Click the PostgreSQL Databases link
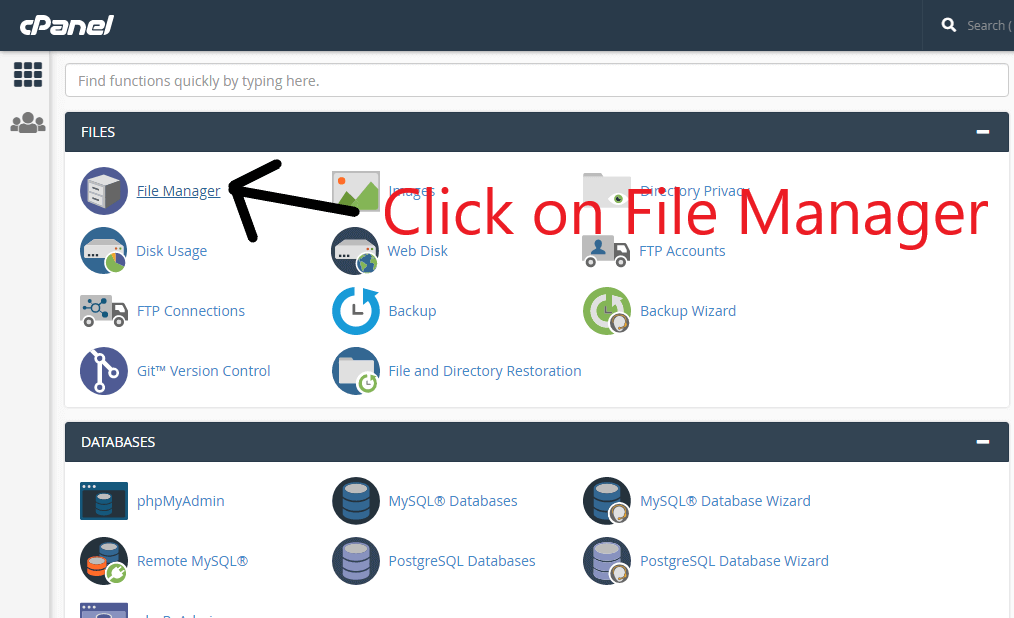This screenshot has width=1014, height=618. 462,561
